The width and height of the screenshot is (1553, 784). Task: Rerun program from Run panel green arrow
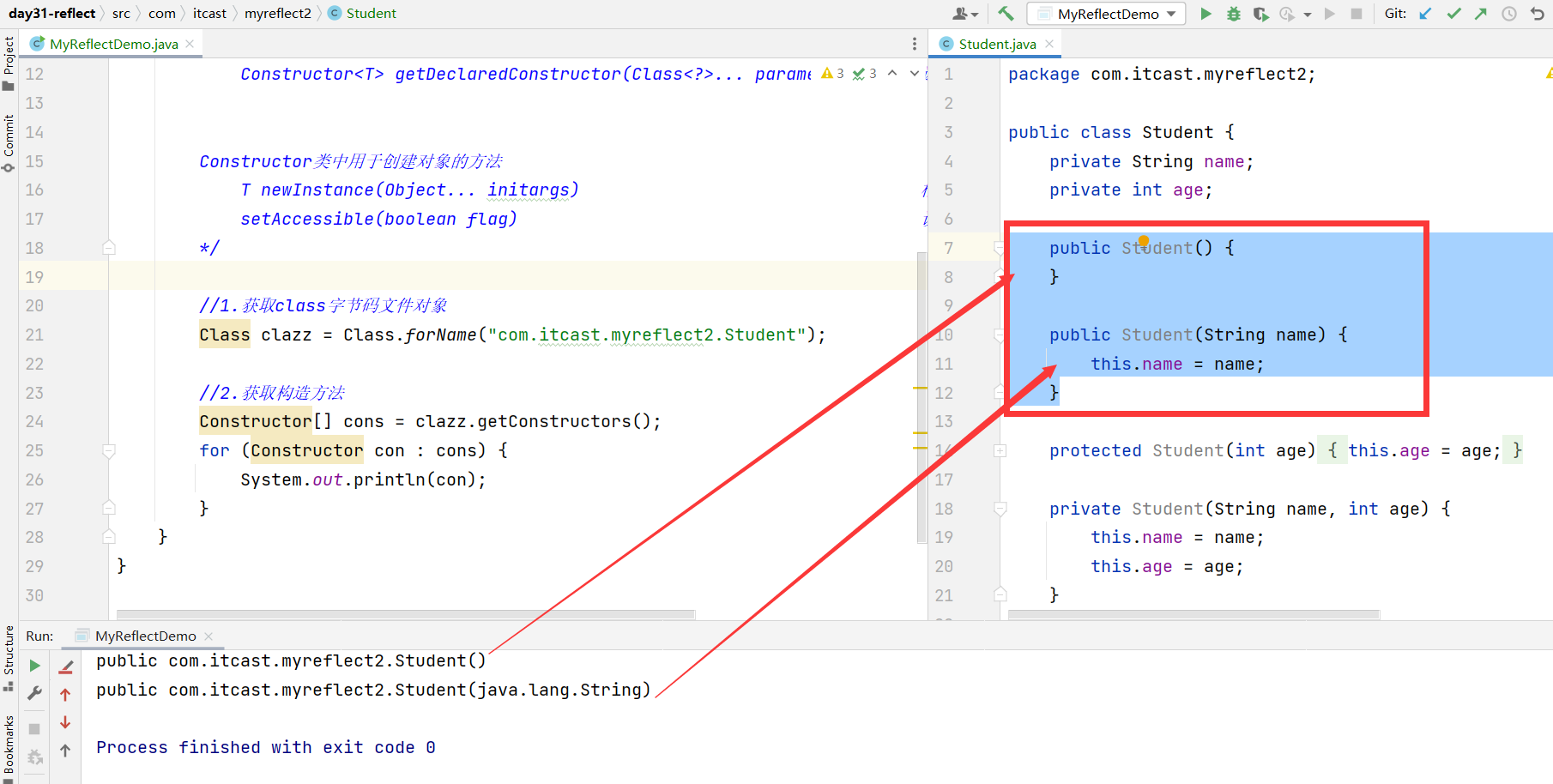35,666
